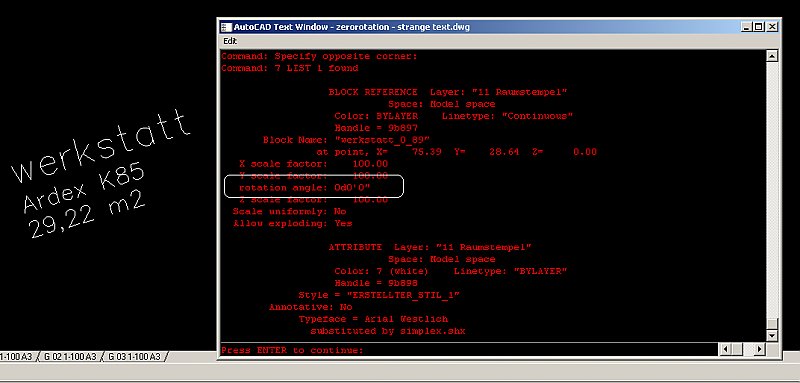
Task: Click the 'Color: BYLAYER' line
Action: click(454, 116)
